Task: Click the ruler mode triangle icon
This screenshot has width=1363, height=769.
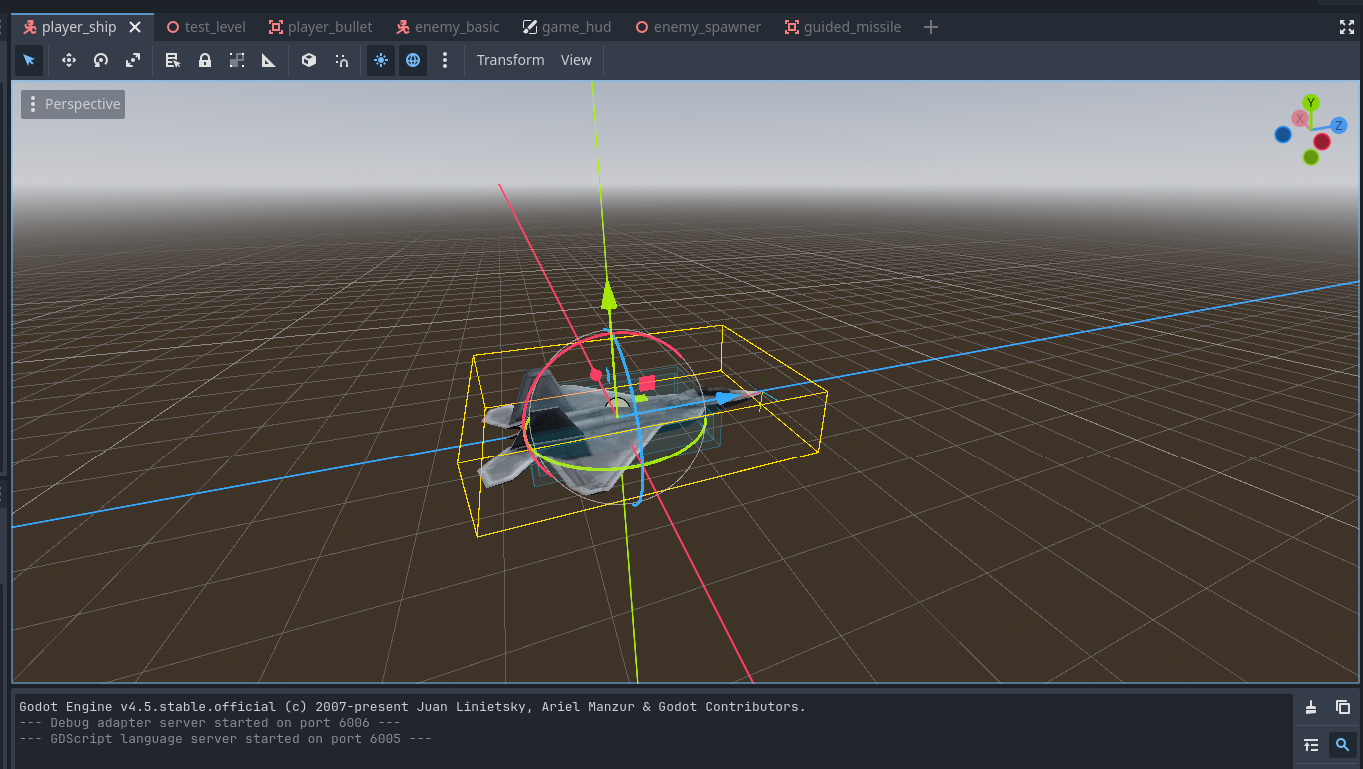Action: pyautogui.click(x=269, y=60)
